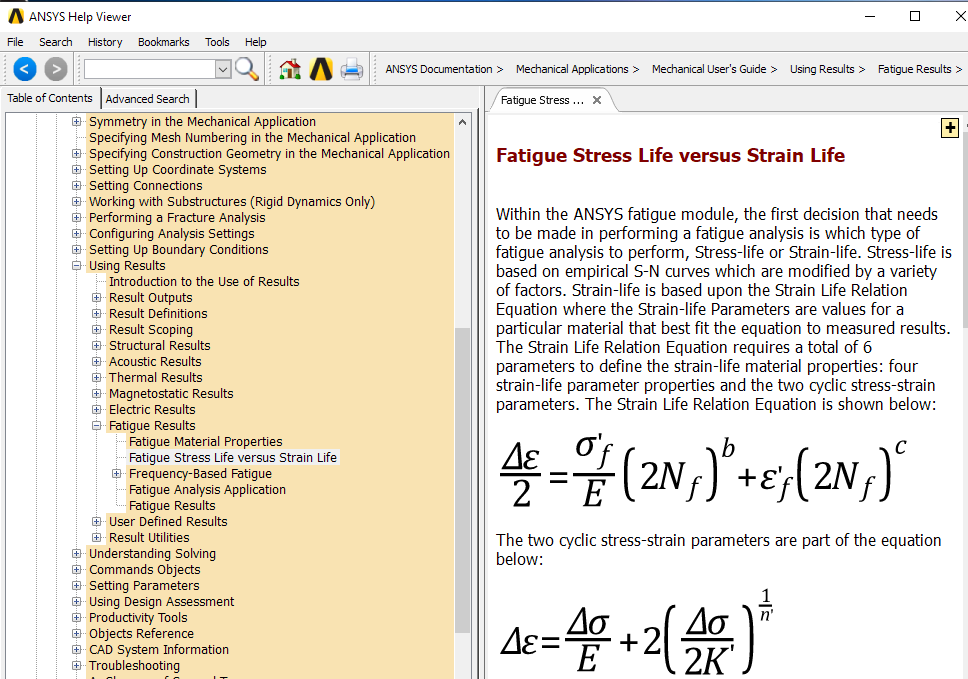Open the Home page house icon
The image size is (968, 679).
click(290, 69)
